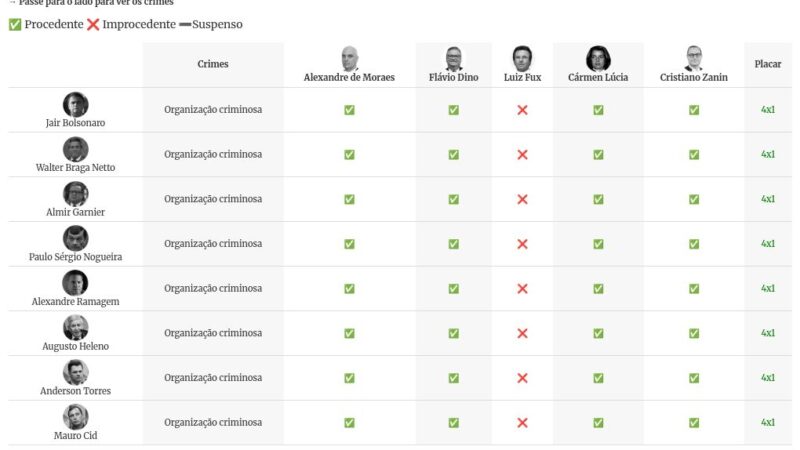
Task: Click Flávio Dino header portrait
Action: pyautogui.click(x=454, y=58)
